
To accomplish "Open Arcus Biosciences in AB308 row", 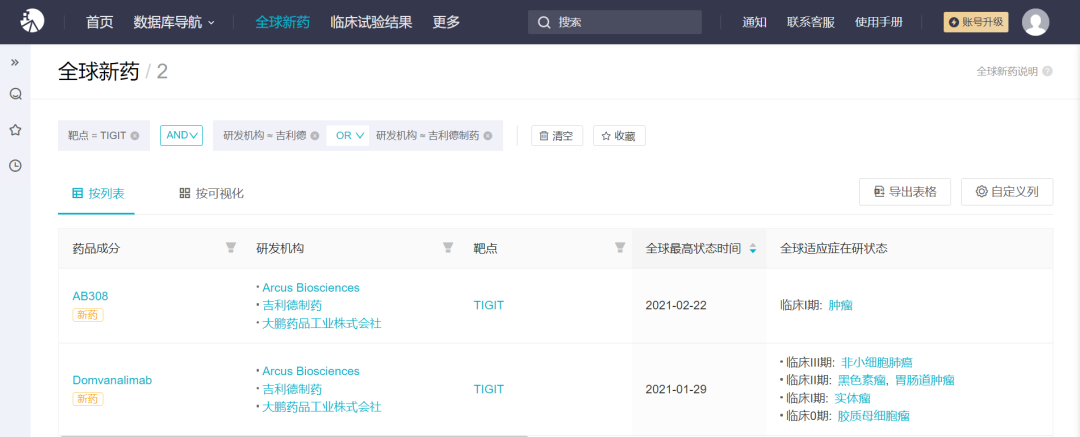I will [x=311, y=287].
